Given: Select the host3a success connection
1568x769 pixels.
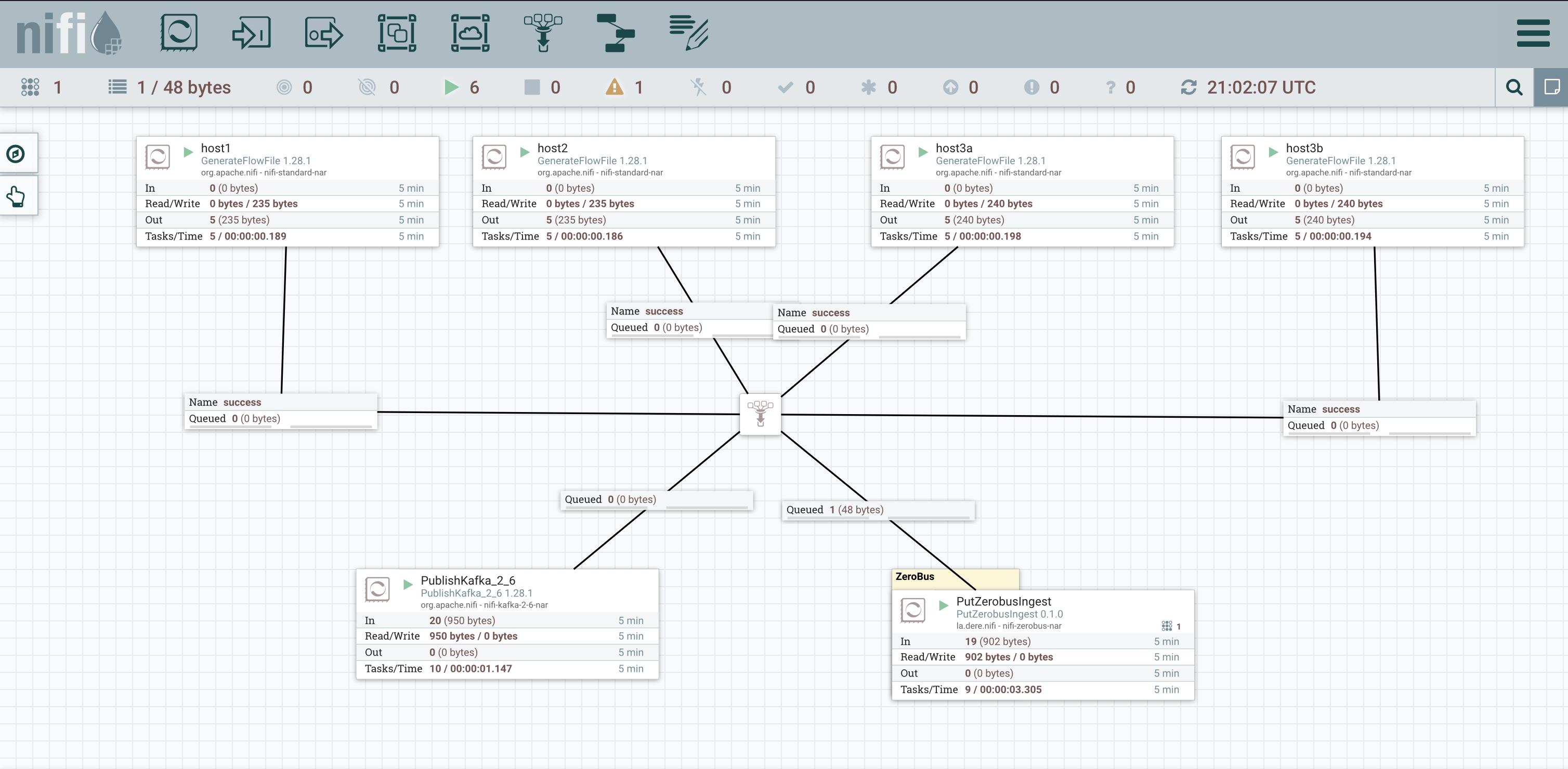Looking at the screenshot, I should [869, 321].
